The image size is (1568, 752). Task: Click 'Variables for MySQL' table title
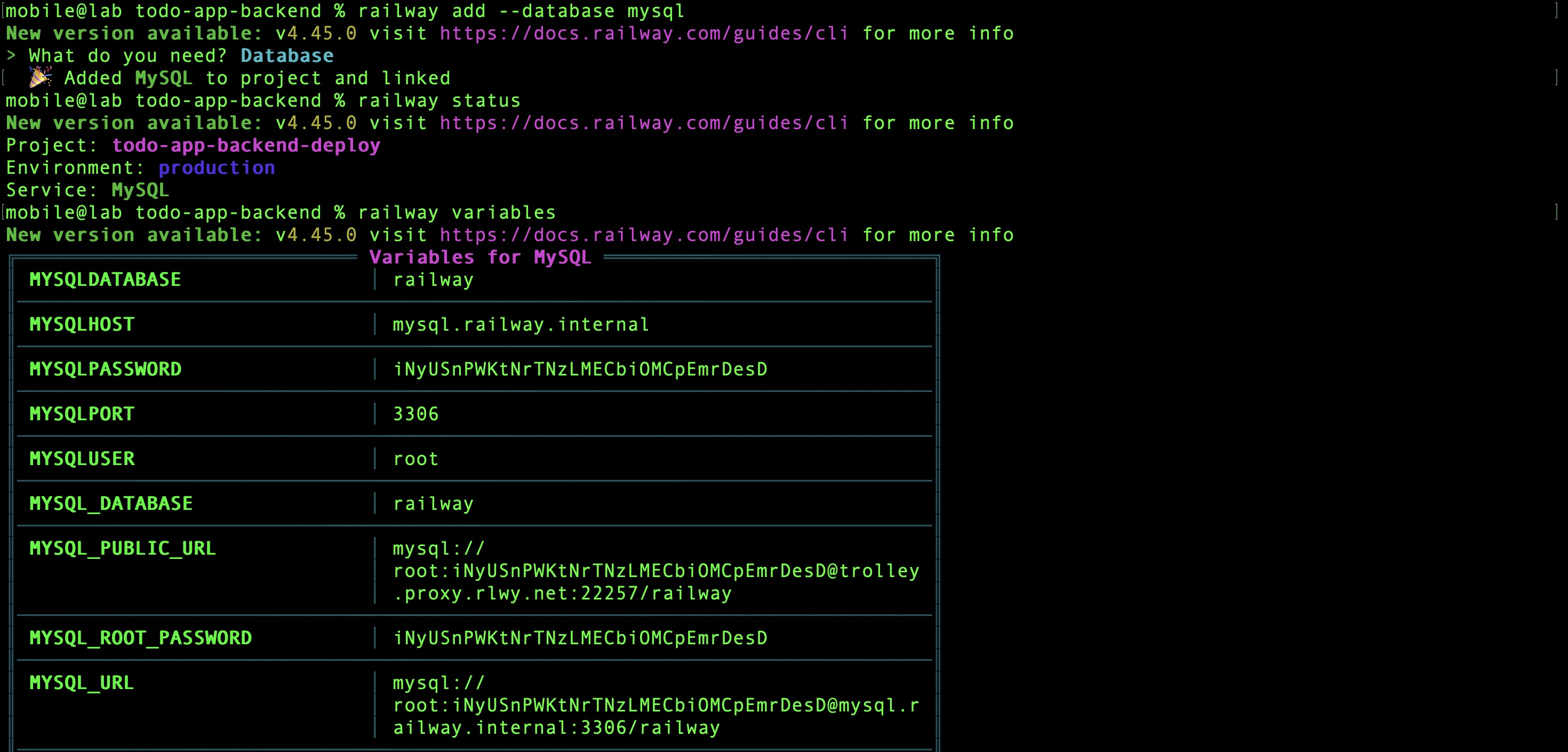480,258
